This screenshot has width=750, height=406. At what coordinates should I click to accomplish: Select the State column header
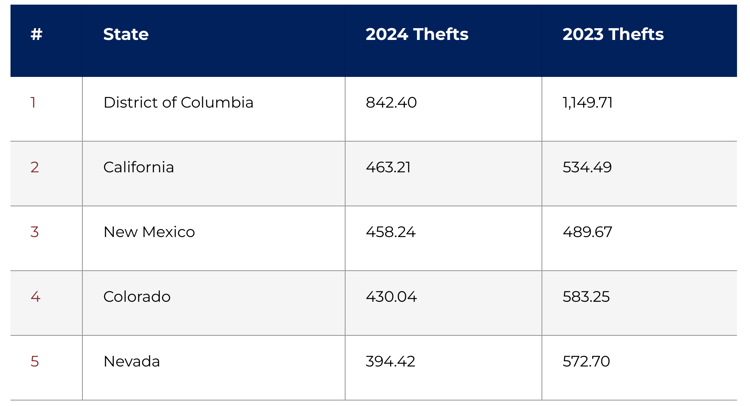click(126, 35)
